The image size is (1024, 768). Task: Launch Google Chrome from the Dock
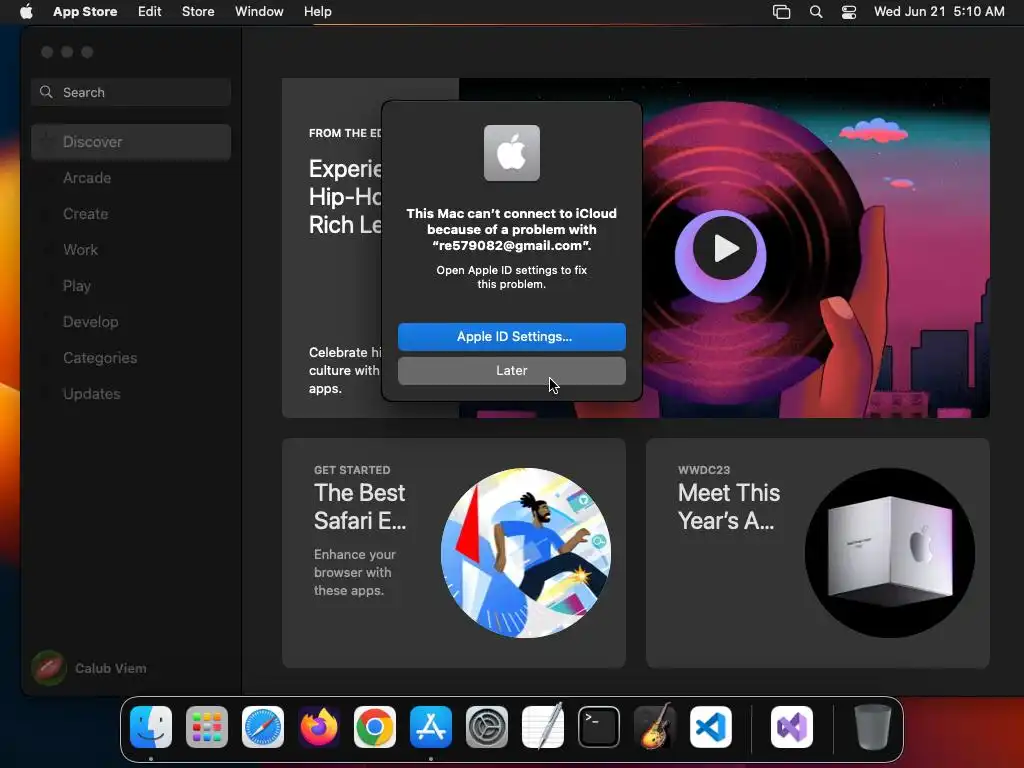(x=375, y=727)
